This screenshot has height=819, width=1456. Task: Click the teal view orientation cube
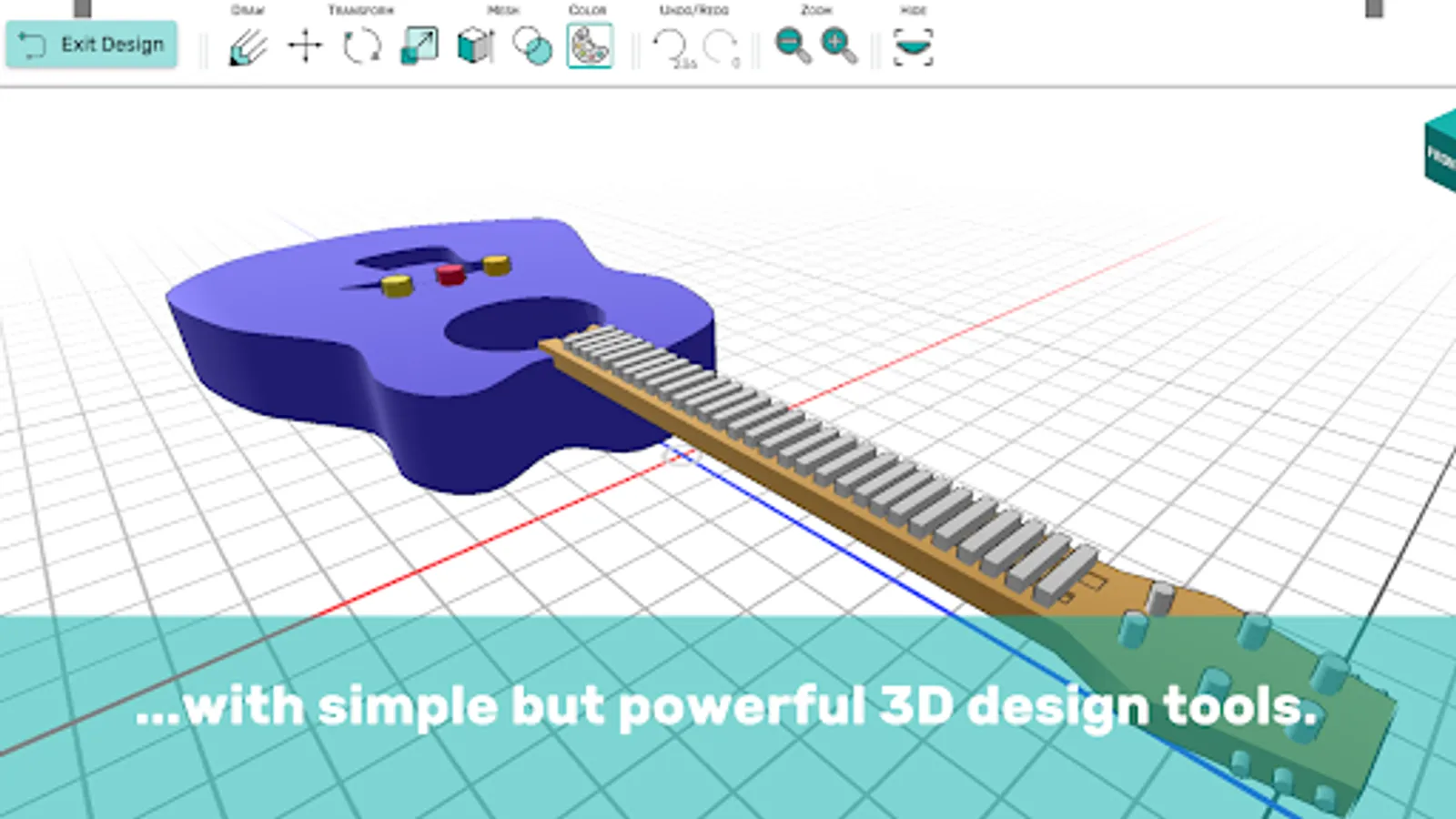(x=1440, y=151)
